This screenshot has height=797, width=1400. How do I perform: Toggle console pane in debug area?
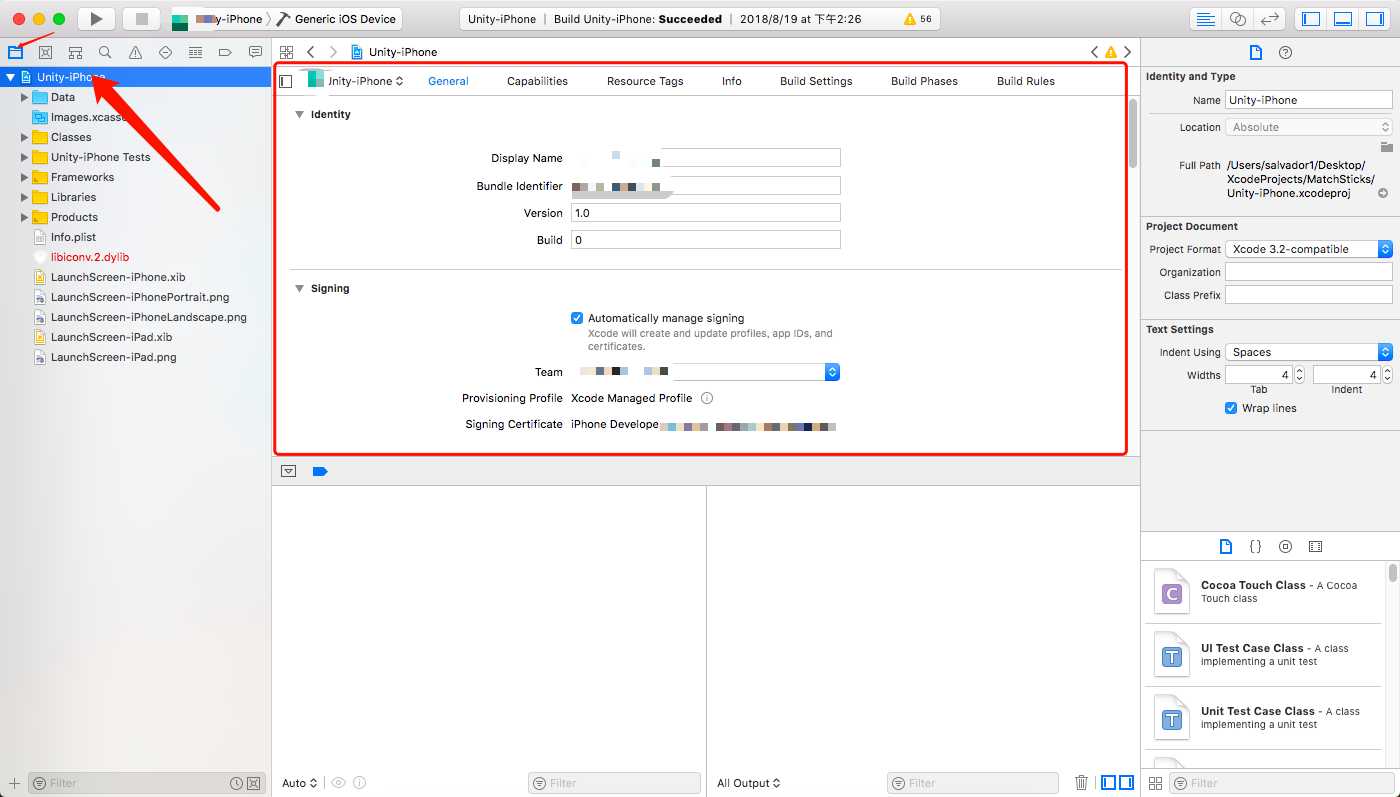(x=1126, y=783)
